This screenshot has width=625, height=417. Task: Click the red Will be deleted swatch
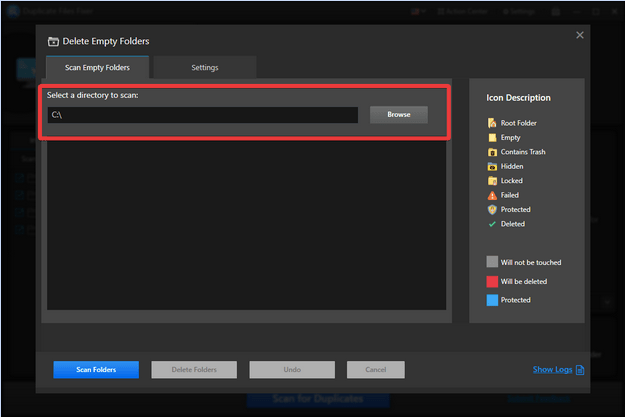pyautogui.click(x=492, y=281)
